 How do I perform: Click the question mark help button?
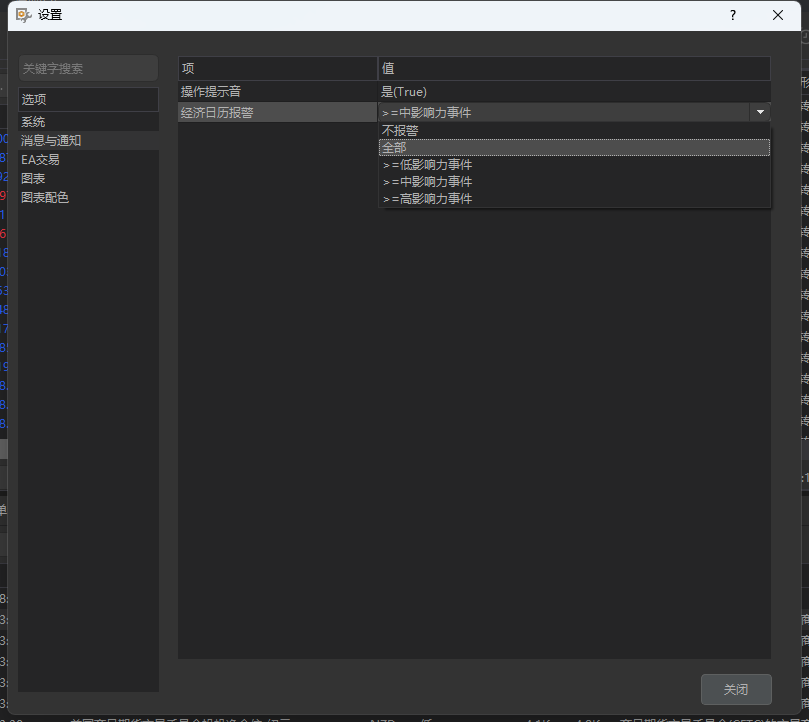point(732,15)
